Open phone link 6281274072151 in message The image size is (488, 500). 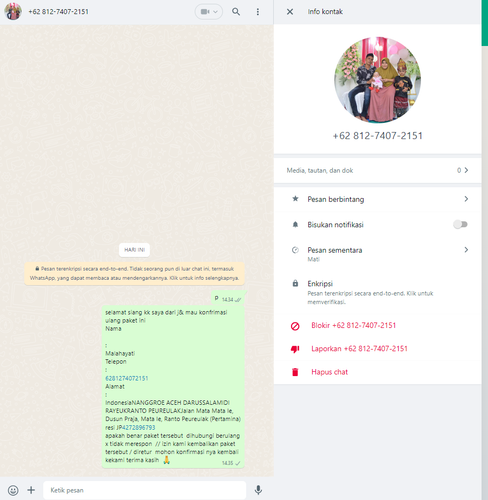127,378
